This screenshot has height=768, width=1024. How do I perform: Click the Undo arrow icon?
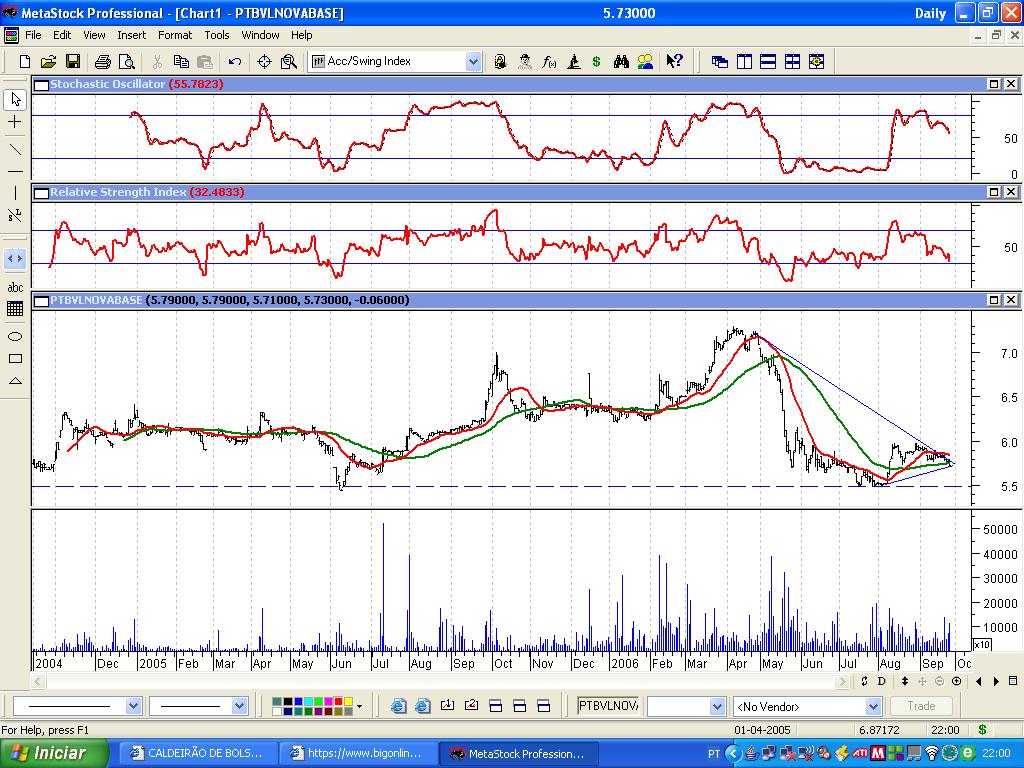234,62
